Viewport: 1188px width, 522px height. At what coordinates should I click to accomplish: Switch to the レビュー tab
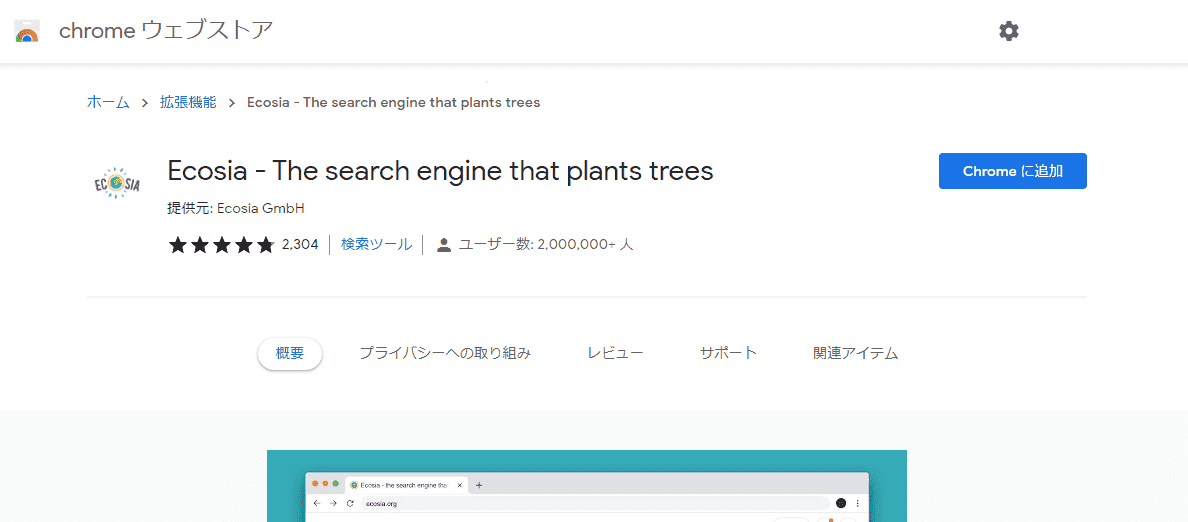615,353
